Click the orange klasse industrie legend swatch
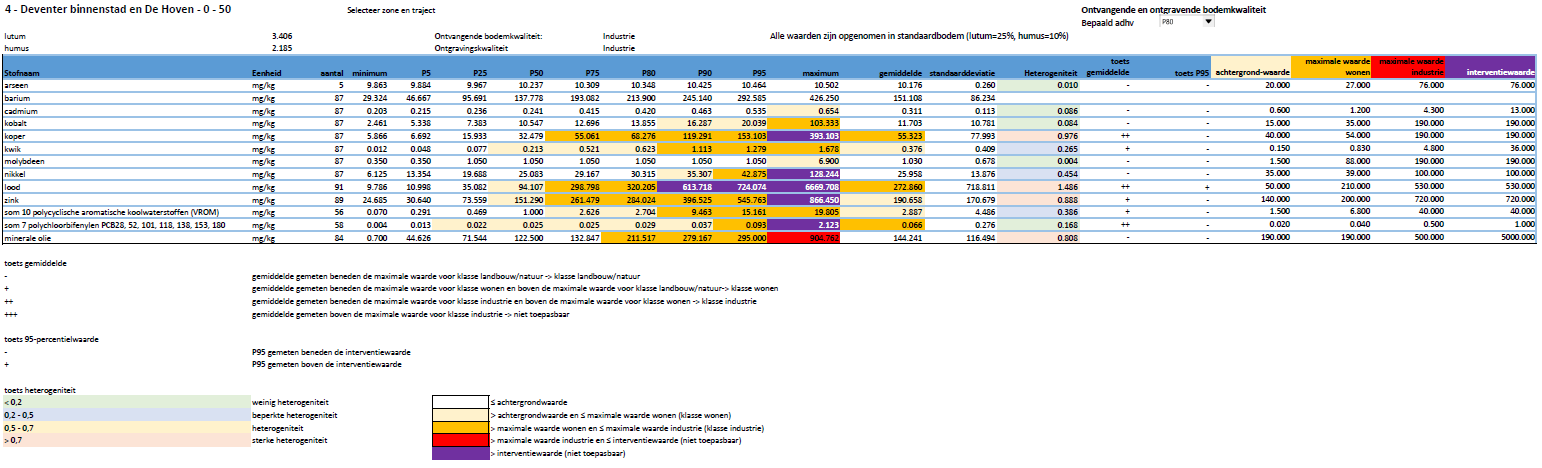The image size is (1542, 468). pyautogui.click(x=458, y=427)
